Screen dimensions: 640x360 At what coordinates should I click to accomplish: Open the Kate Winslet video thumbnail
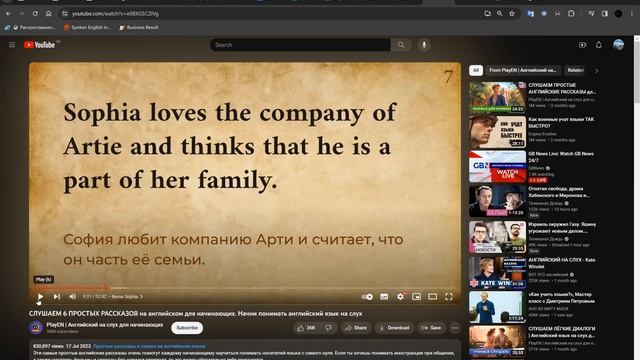click(x=497, y=272)
